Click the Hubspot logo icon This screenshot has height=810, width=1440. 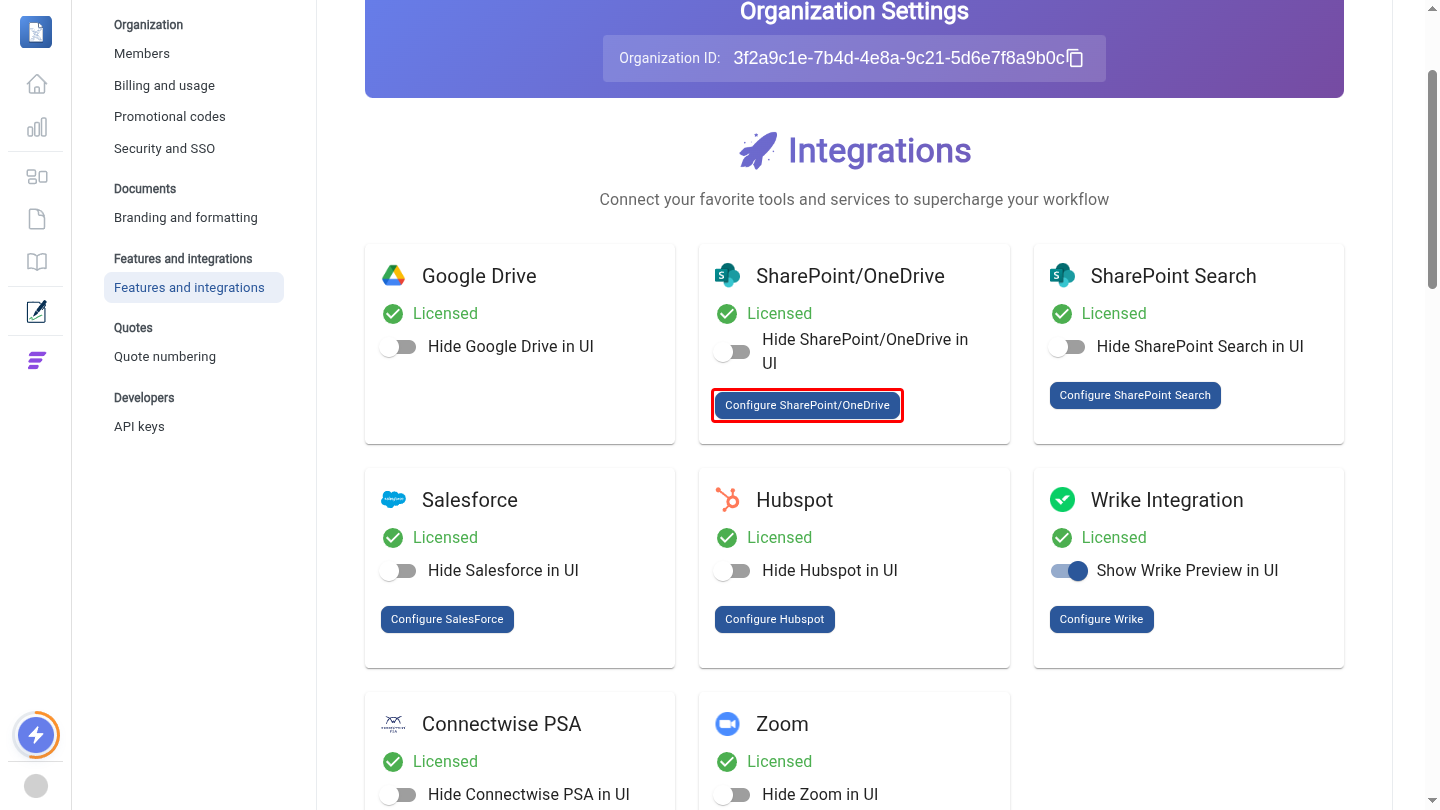(727, 500)
